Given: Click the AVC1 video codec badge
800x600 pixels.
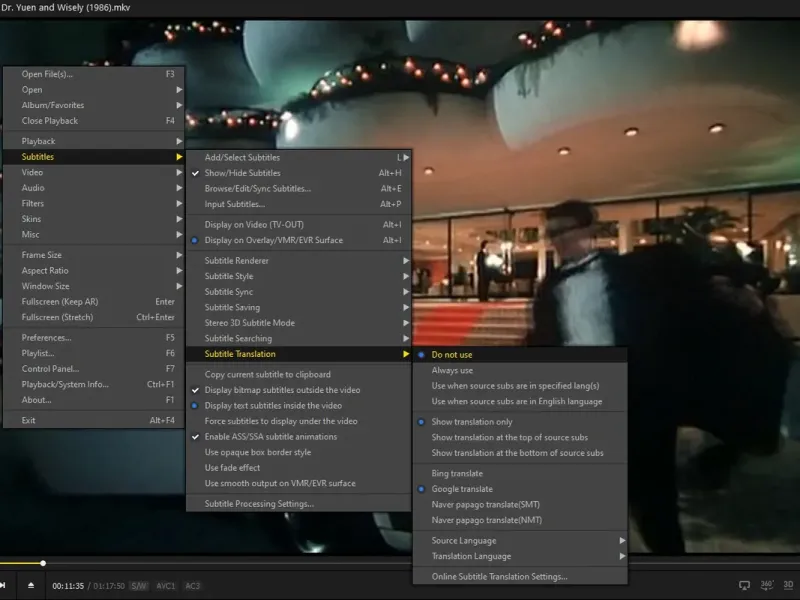Looking at the screenshot, I should (x=166, y=585).
